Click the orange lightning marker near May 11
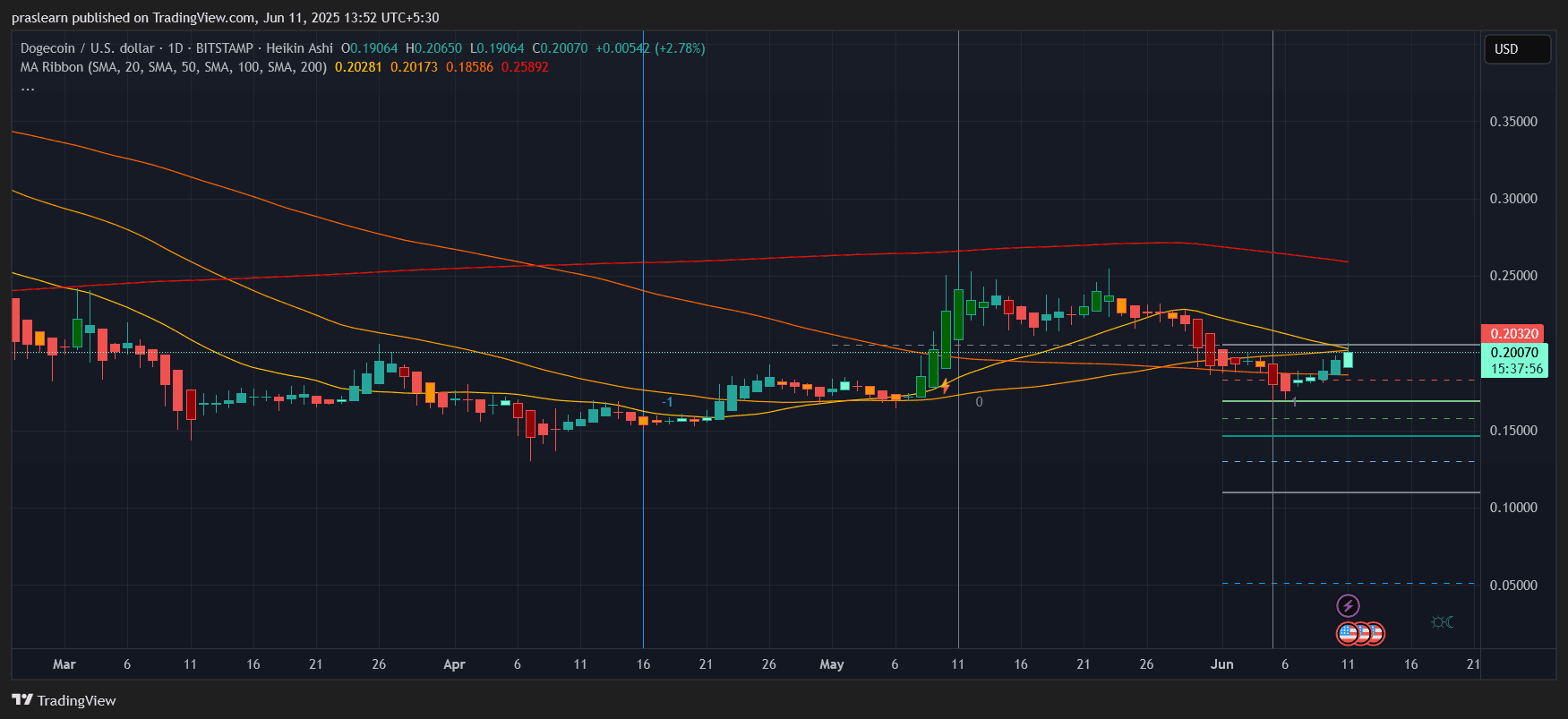Screen dimensions: 1568x719 point(945,386)
